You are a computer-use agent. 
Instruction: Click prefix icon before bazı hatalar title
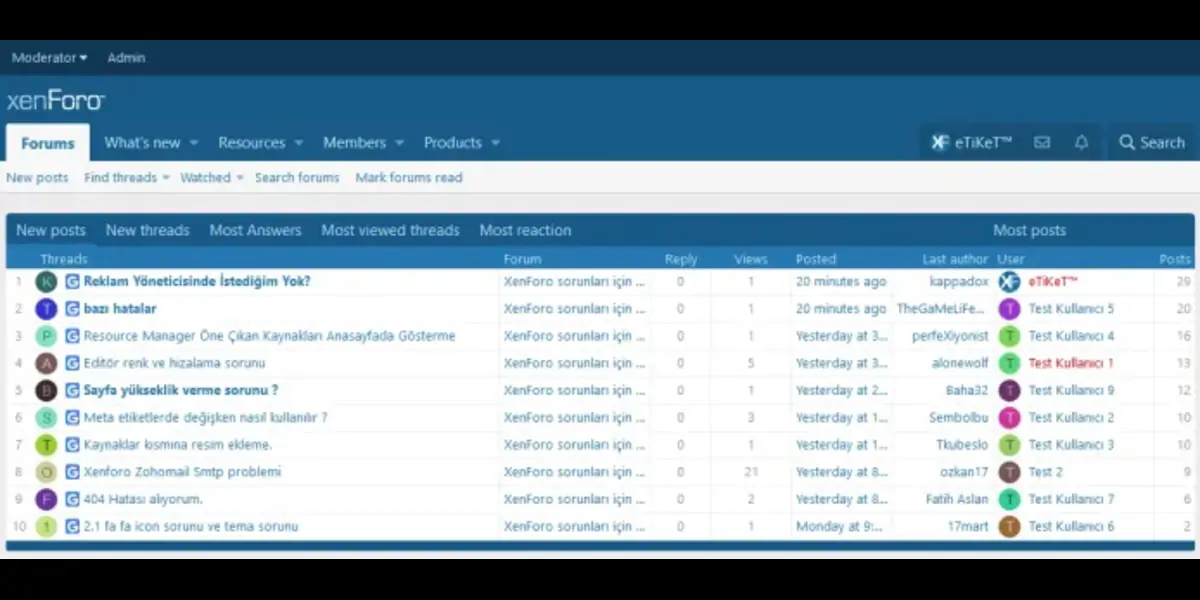click(x=72, y=309)
